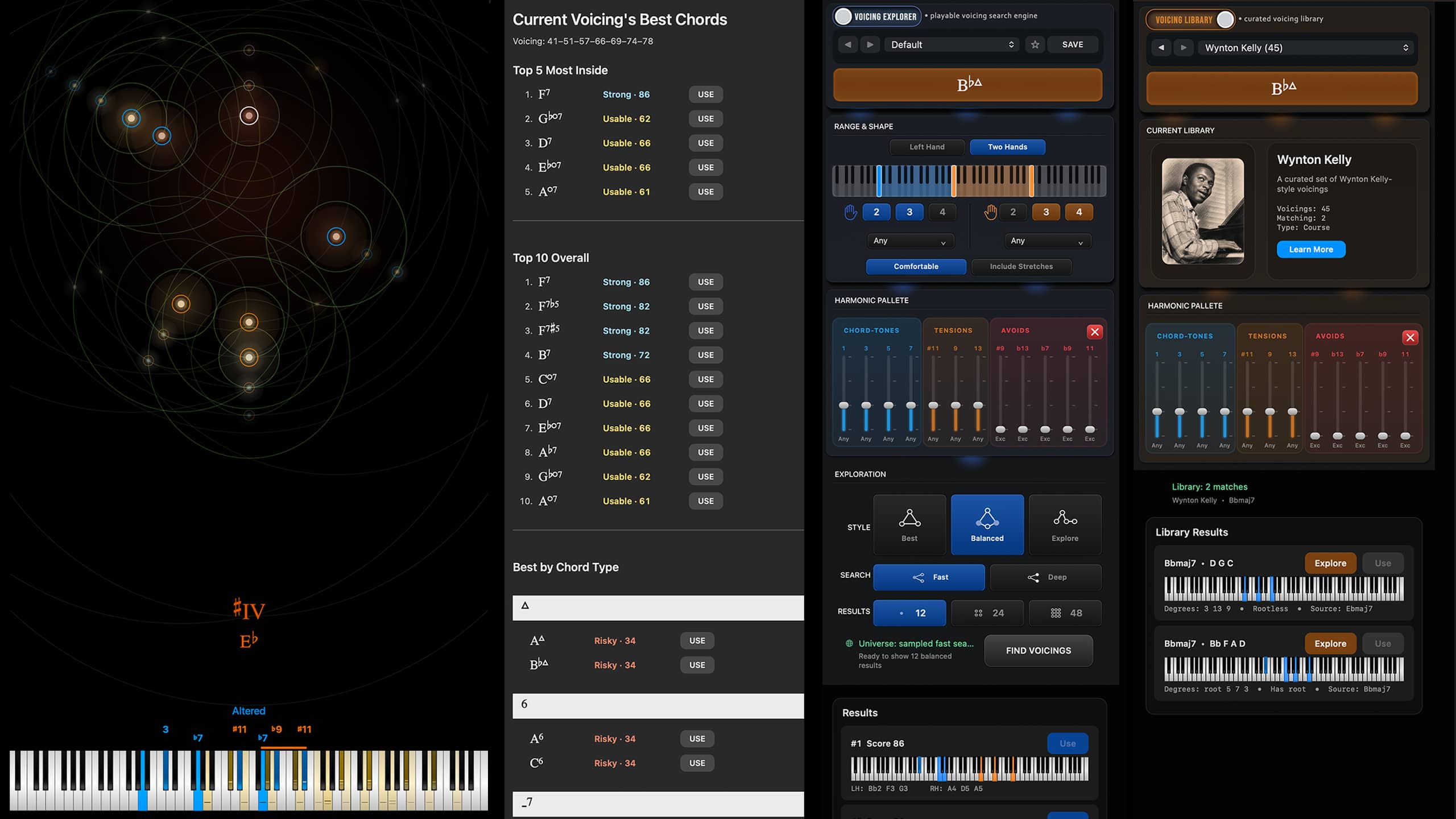This screenshot has width=1456, height=819.
Task: Set results count to 48
Action: click(1065, 613)
